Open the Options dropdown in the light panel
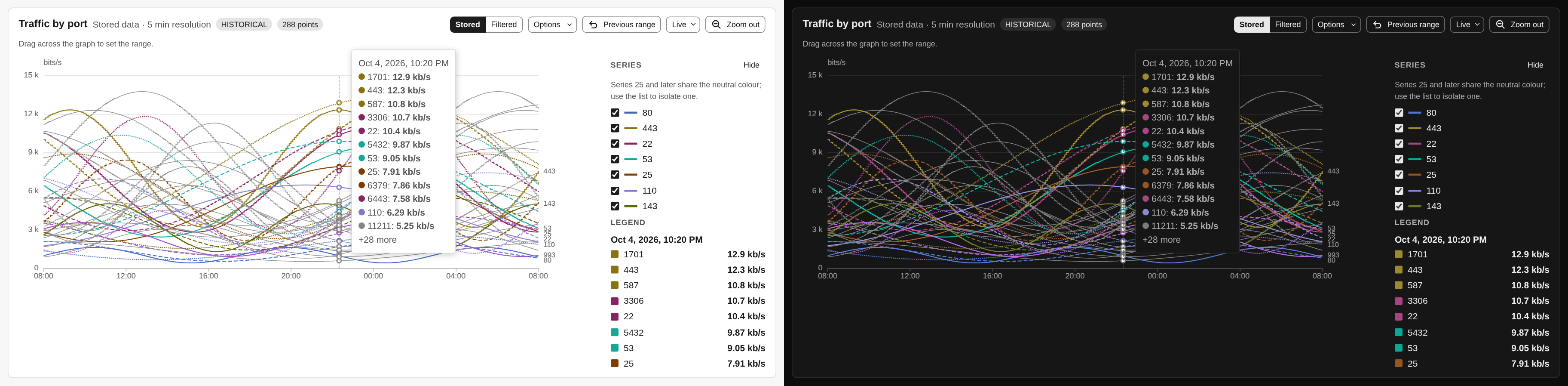The height and width of the screenshot is (386, 1568). 552,25
